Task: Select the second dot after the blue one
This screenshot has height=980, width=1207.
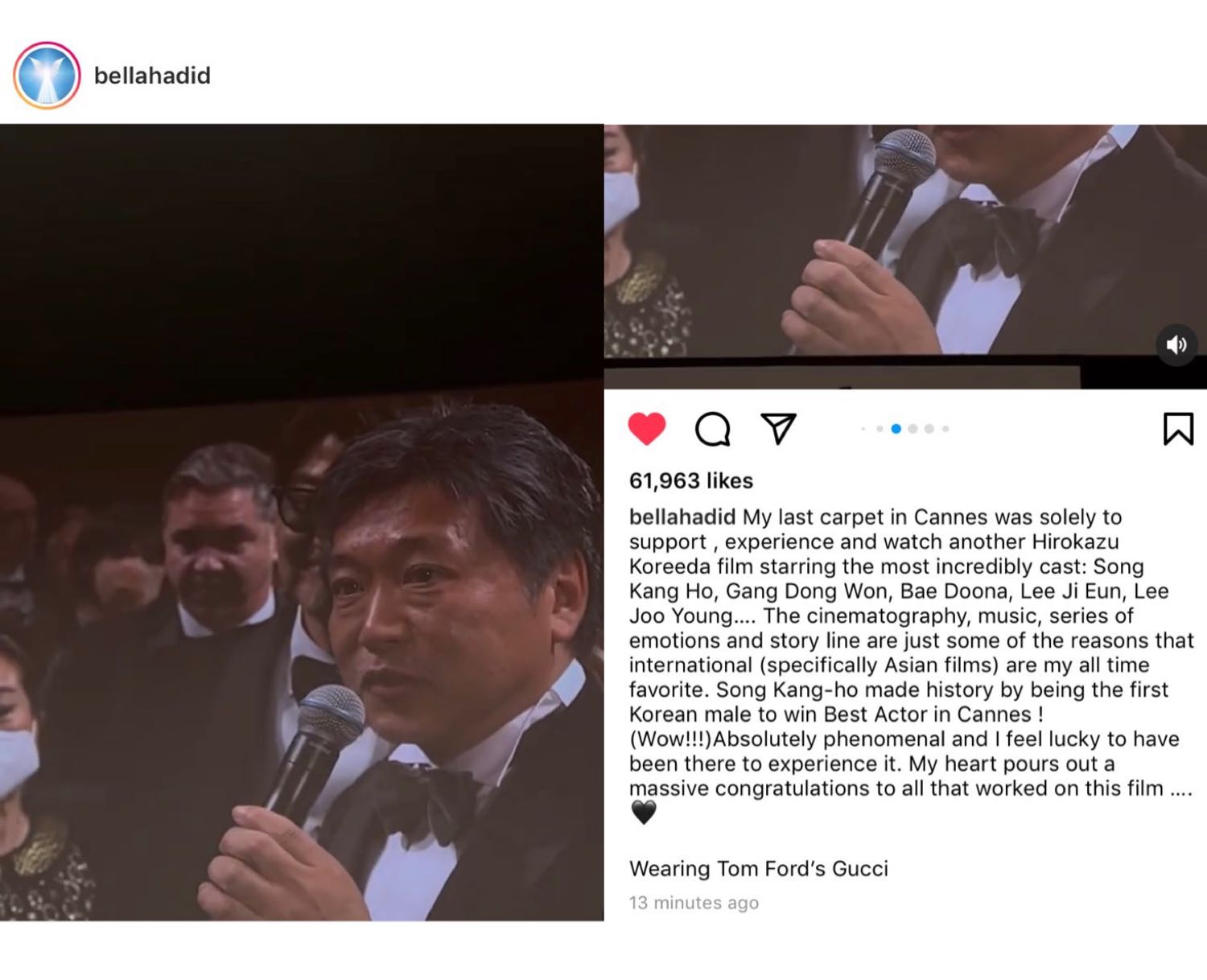Action: (x=929, y=429)
